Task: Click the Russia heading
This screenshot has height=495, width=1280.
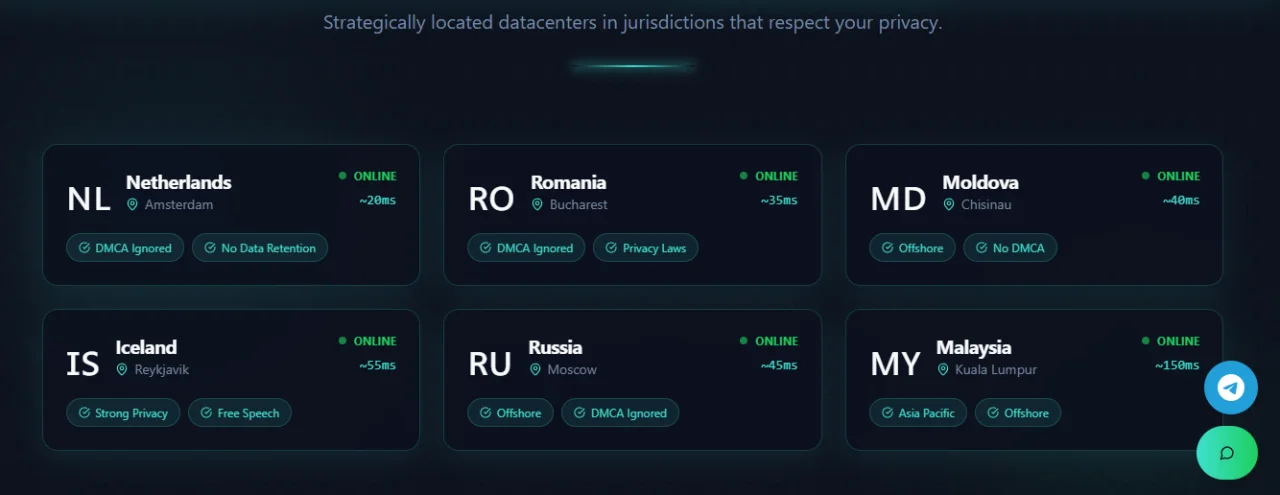Action: point(555,347)
